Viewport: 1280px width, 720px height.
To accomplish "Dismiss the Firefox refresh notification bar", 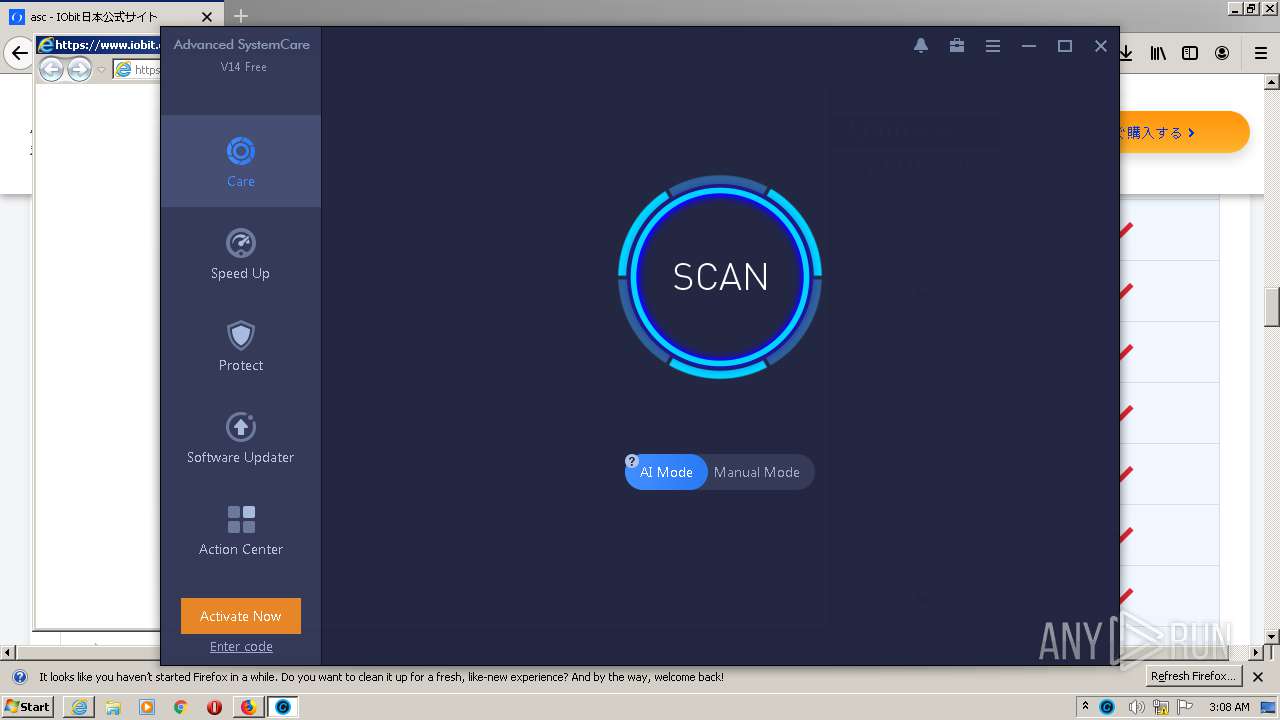I will 1258,677.
